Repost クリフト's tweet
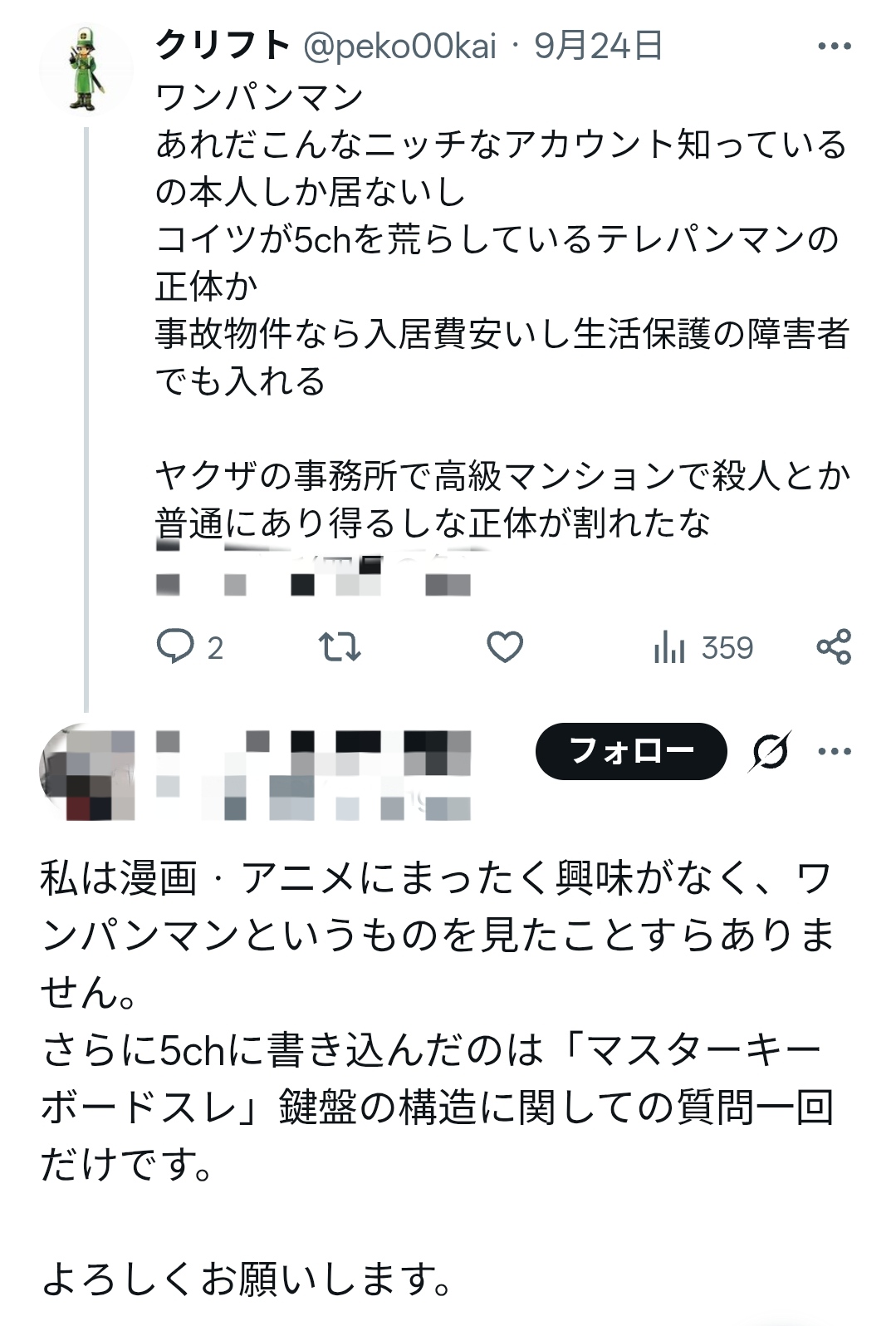This screenshot has width=896, height=1326. 340,647
